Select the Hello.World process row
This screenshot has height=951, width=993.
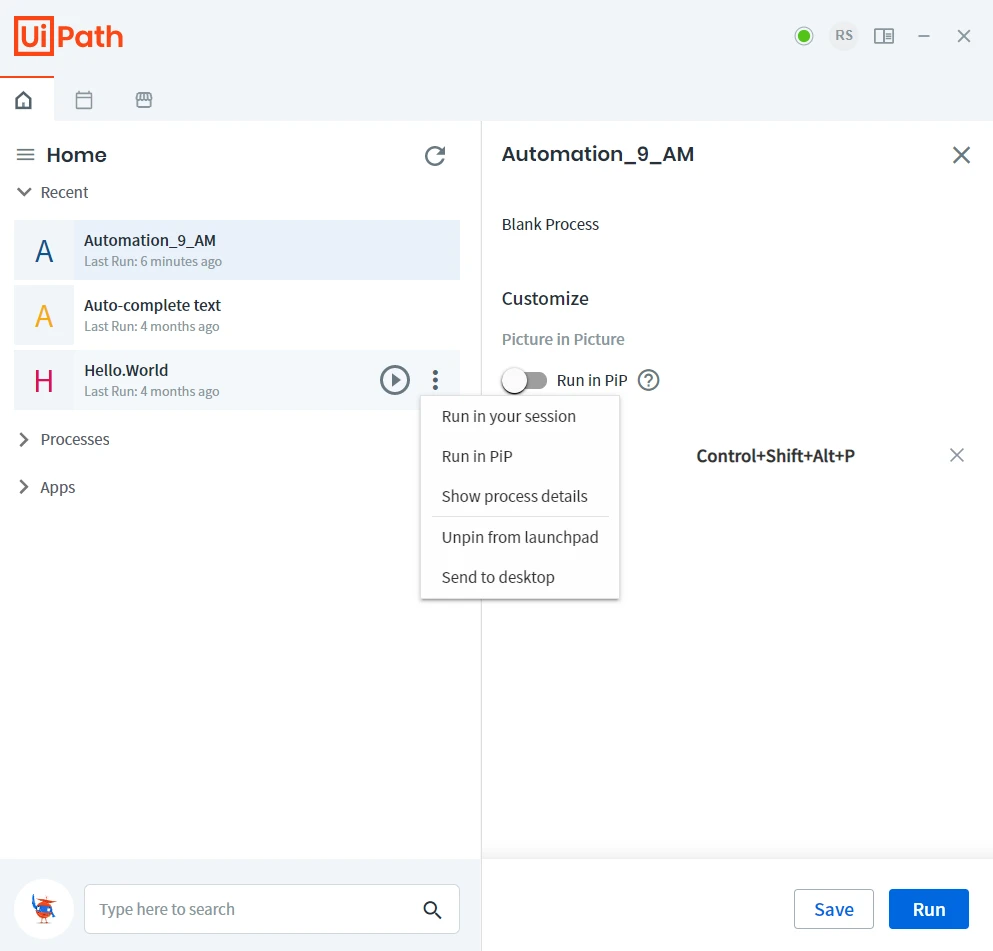tap(237, 380)
